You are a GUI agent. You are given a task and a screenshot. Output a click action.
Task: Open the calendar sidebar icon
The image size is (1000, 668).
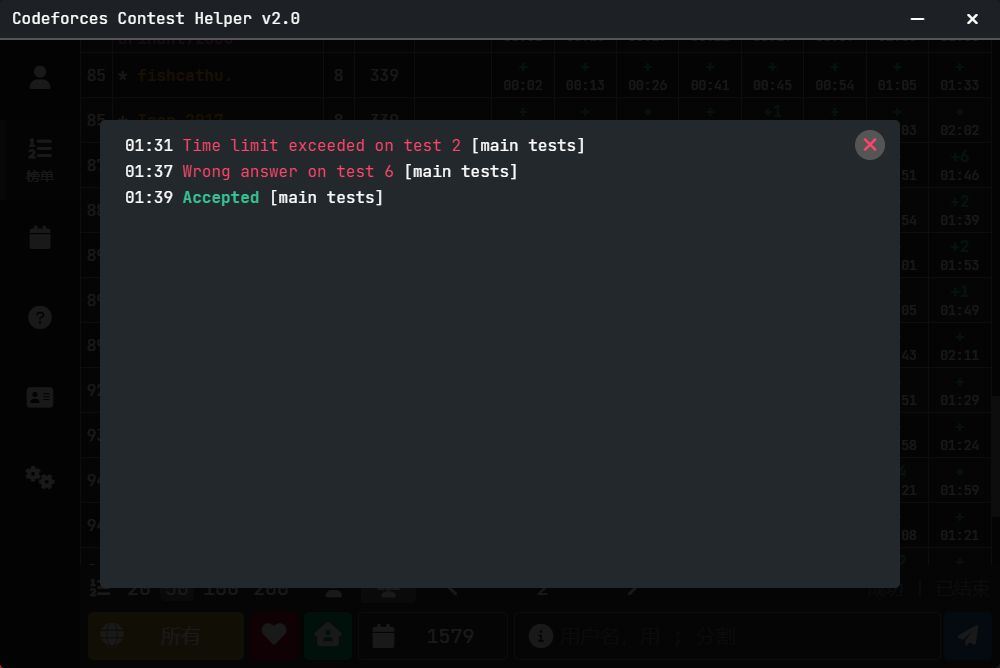tap(40, 237)
